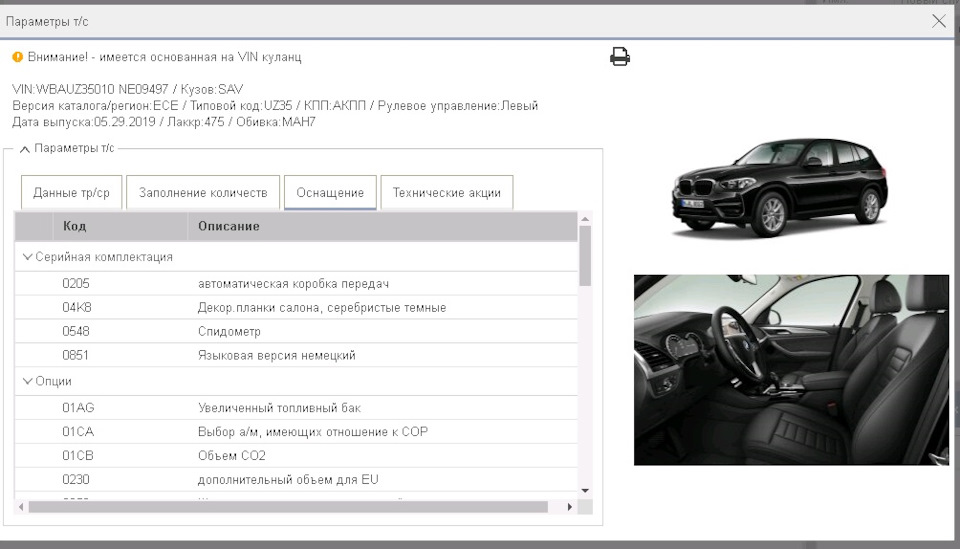
Task: Click the horizontal scrollbar right arrow
Action: [570, 507]
